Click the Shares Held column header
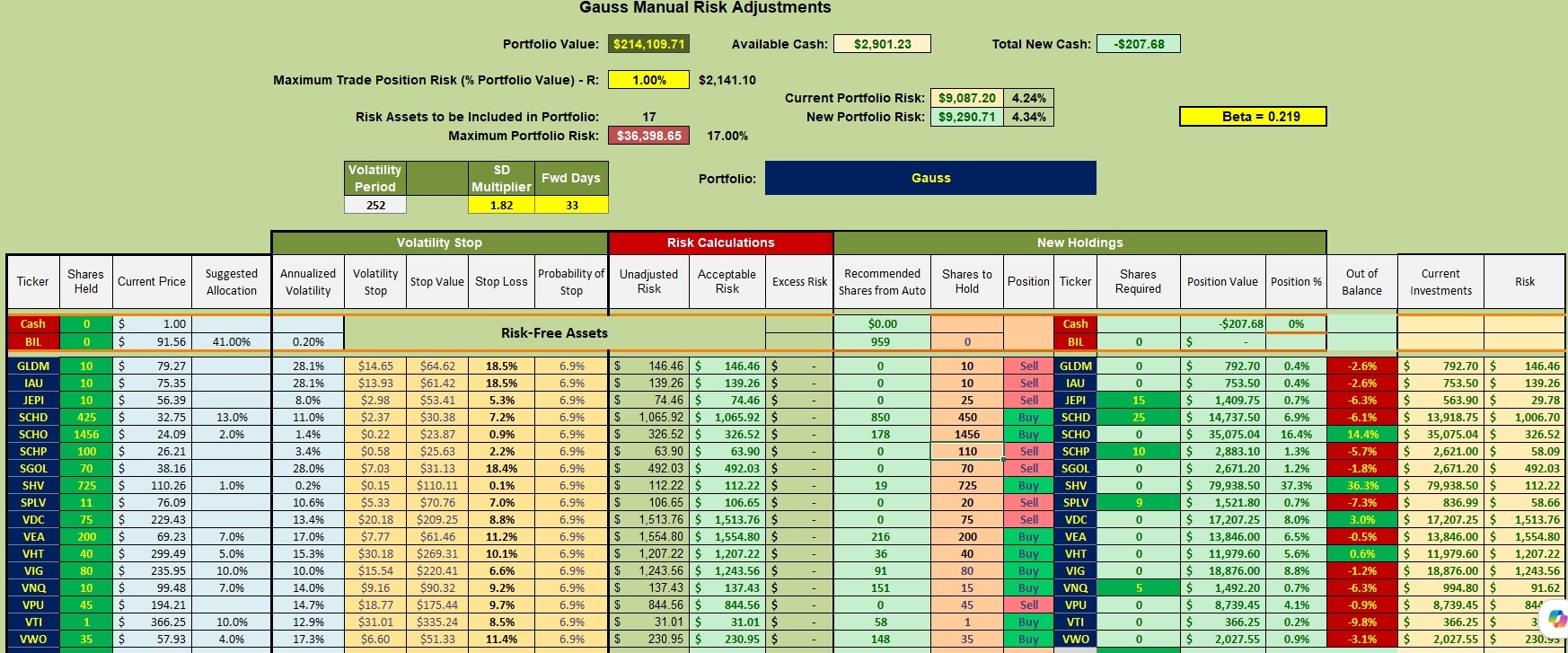 [85, 281]
